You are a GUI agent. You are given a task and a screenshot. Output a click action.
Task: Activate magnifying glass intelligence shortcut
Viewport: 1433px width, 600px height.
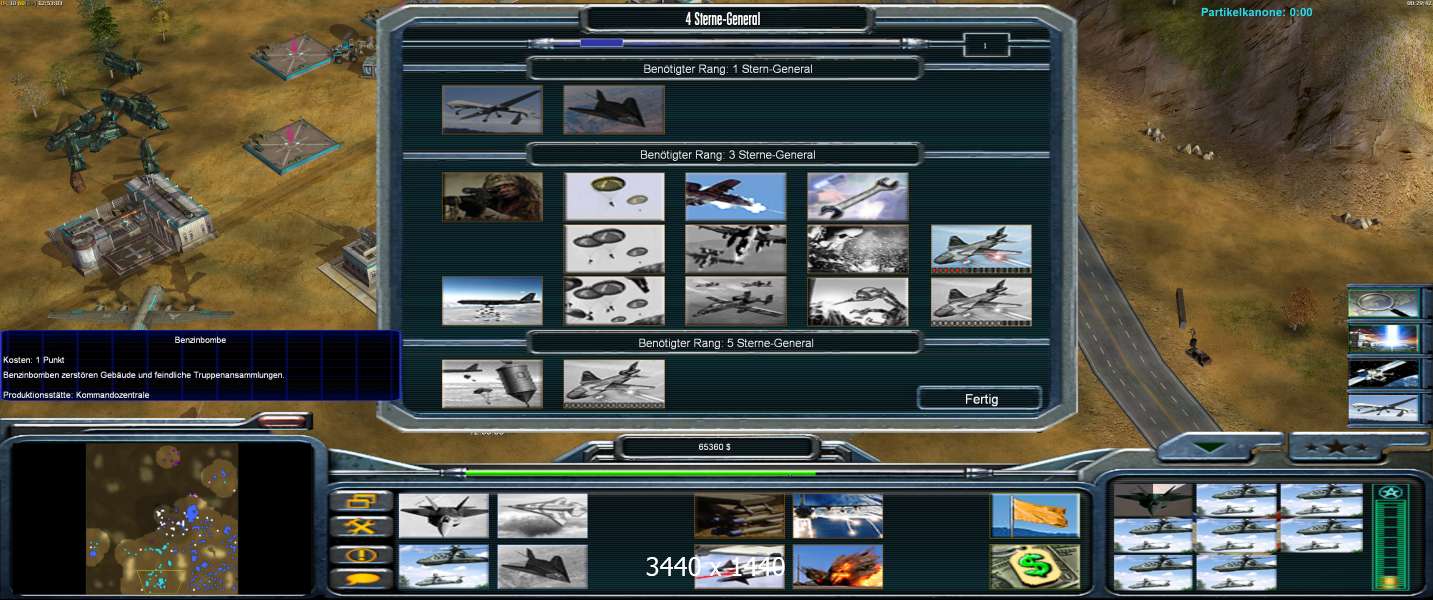click(x=1383, y=303)
